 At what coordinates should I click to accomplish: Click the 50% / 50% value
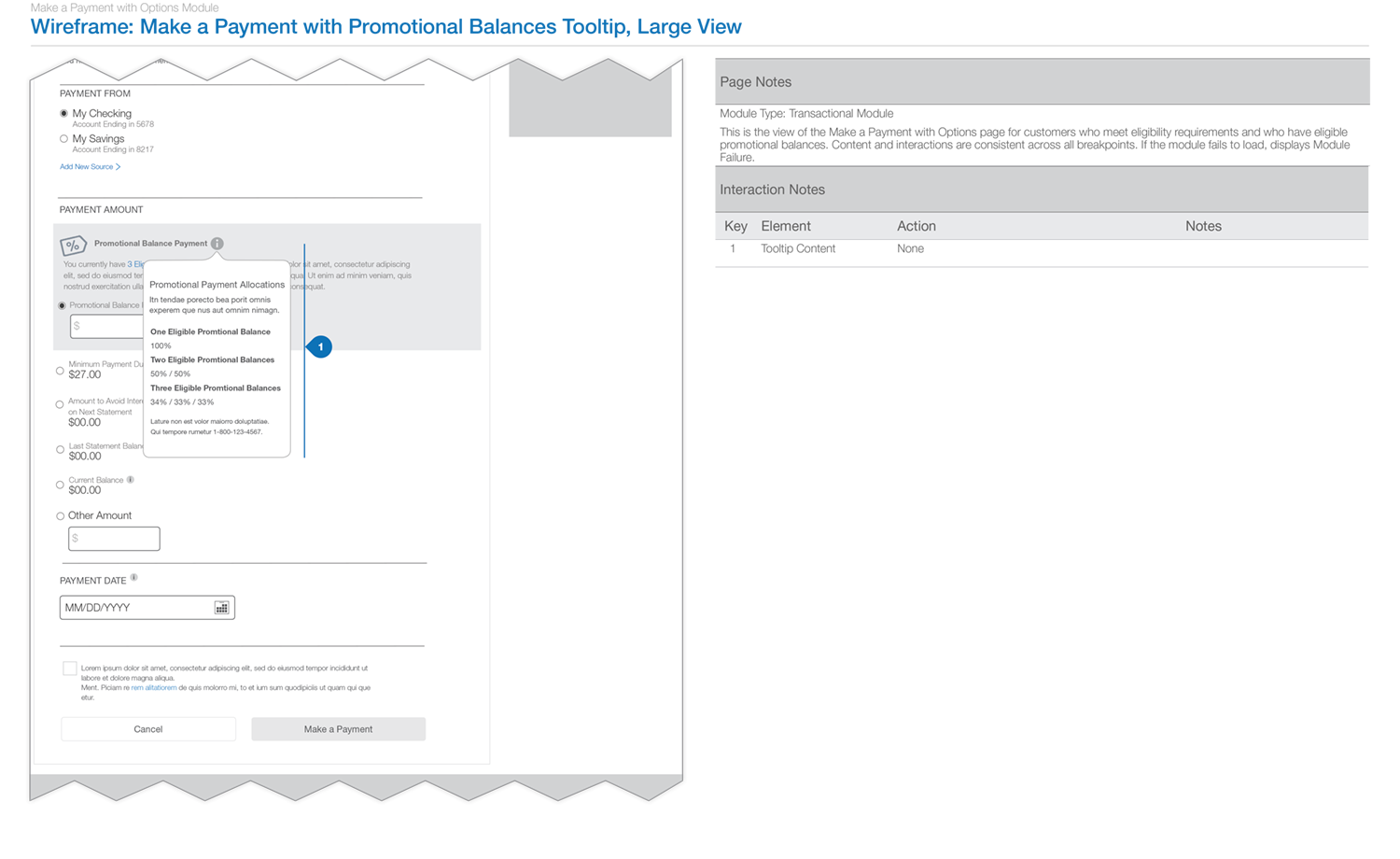[170, 374]
